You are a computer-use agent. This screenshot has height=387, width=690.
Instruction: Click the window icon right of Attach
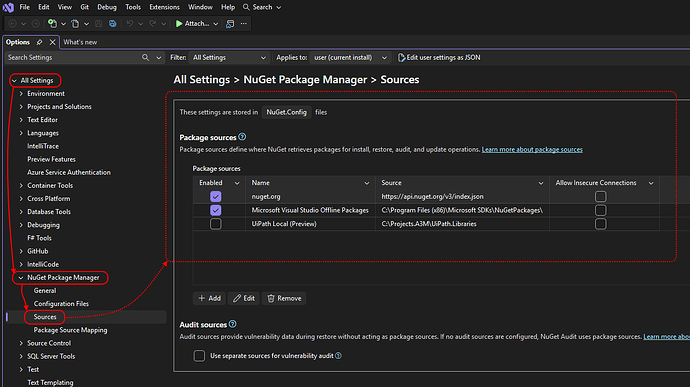pyautogui.click(x=230, y=24)
